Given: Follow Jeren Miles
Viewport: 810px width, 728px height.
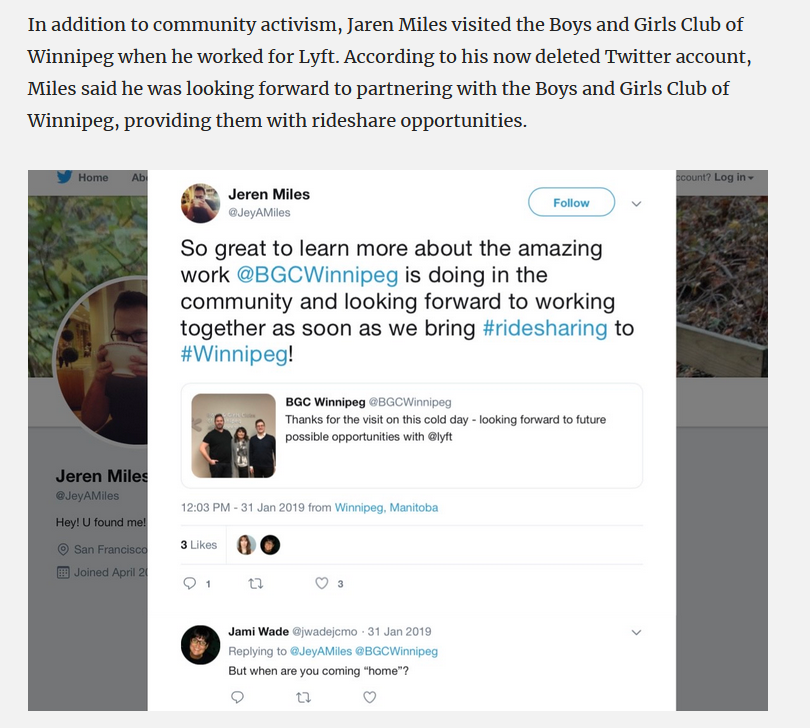Looking at the screenshot, I should tap(571, 203).
